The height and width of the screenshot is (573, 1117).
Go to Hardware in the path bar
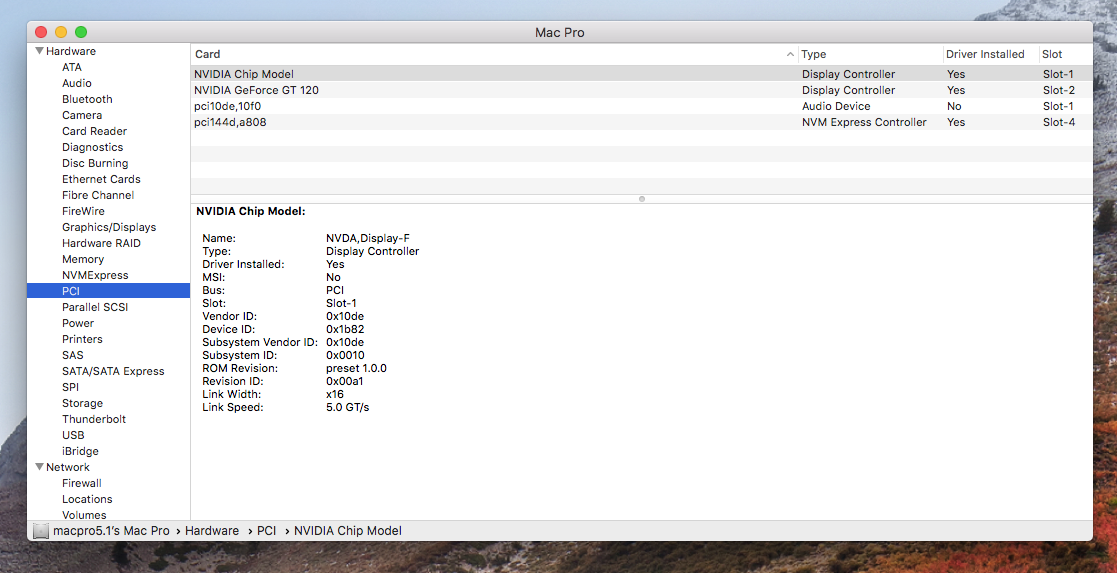tap(212, 531)
